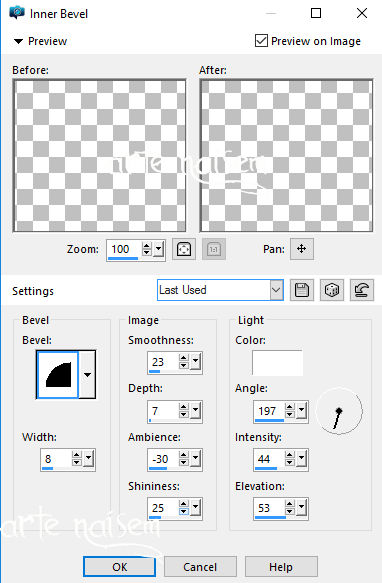Viewport: 382px width, 583px height.
Task: Click in the Zoom value field showing 100
Action: 125,249
